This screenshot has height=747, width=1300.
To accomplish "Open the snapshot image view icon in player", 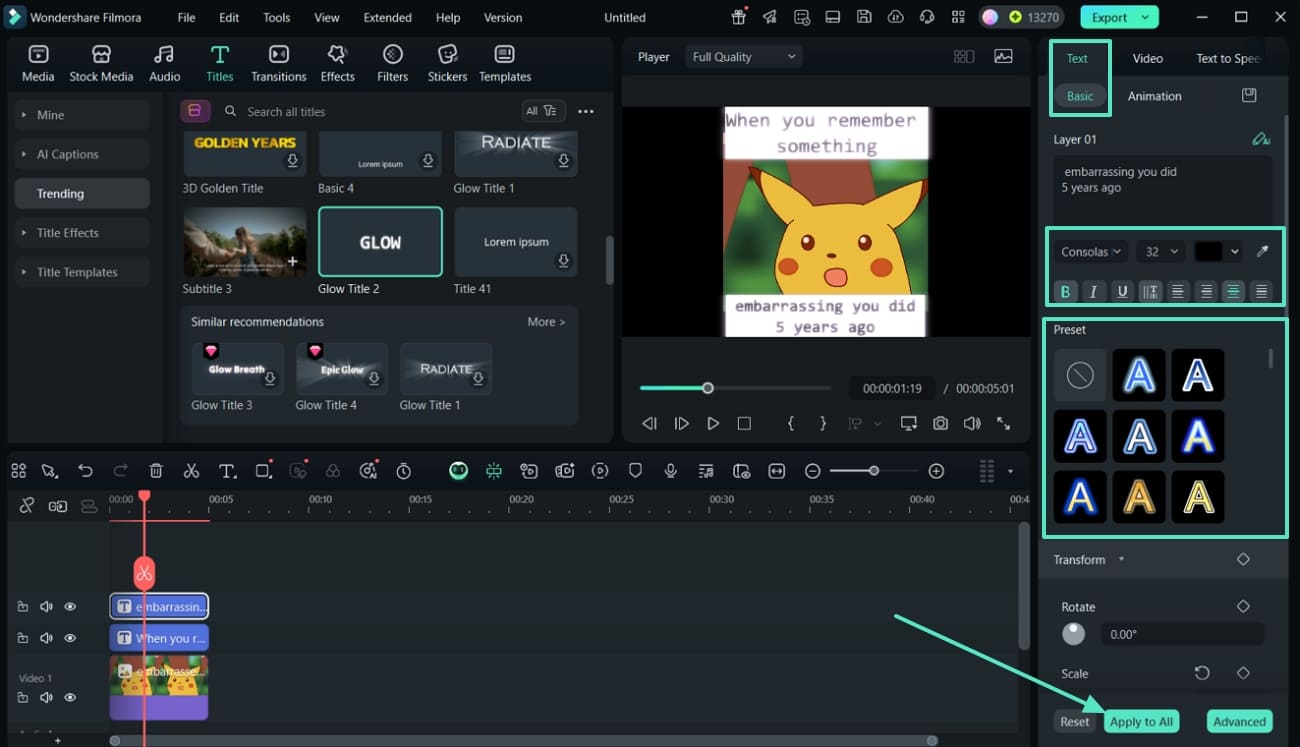I will pyautogui.click(x=1003, y=57).
